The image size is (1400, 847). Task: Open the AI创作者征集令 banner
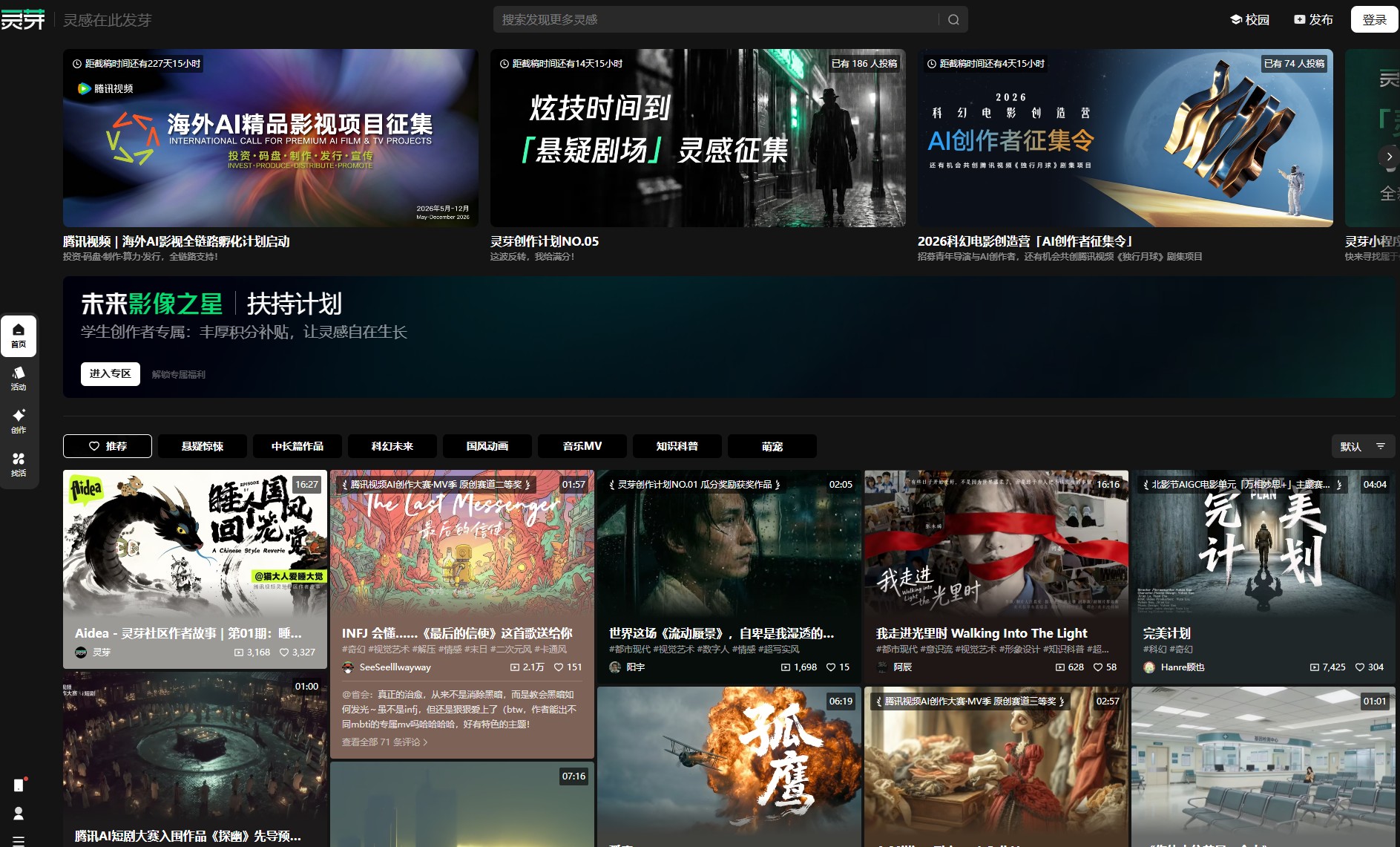(1125, 138)
